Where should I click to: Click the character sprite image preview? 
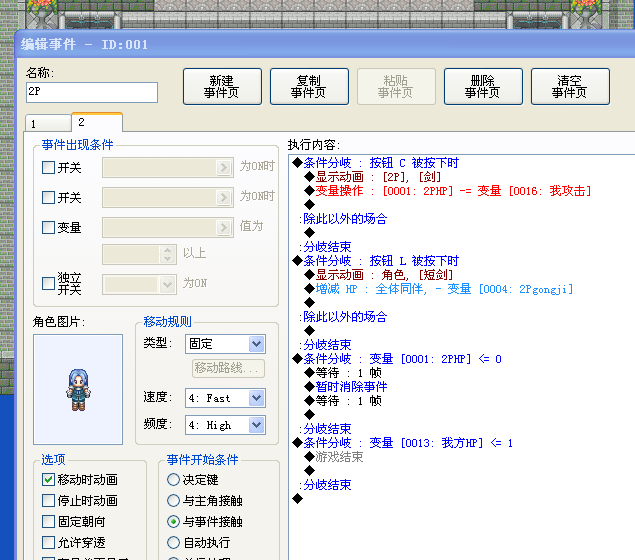78,389
